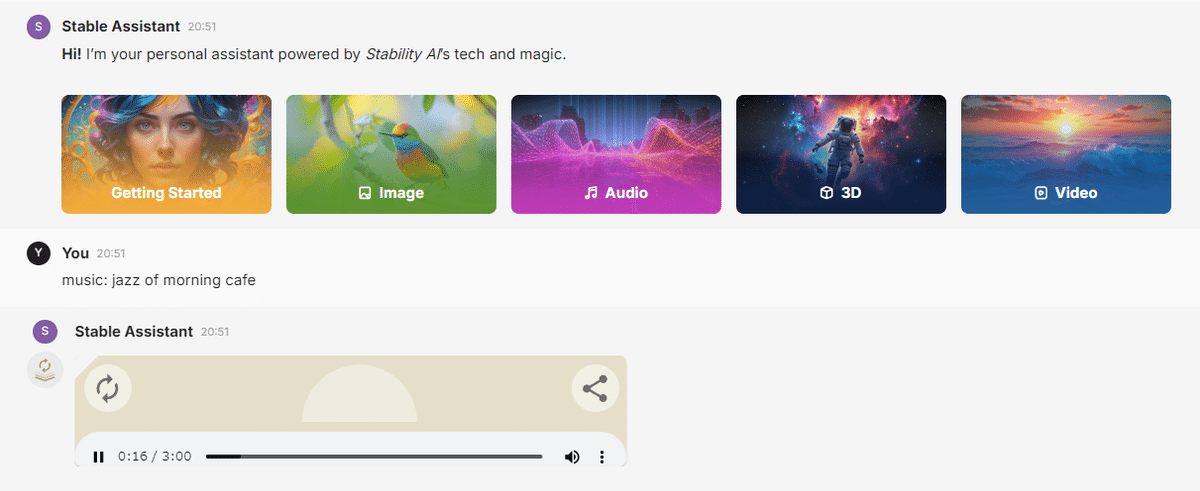Click the message 'music: jazz of morning cafe'
The width and height of the screenshot is (1200, 491).
click(159, 280)
